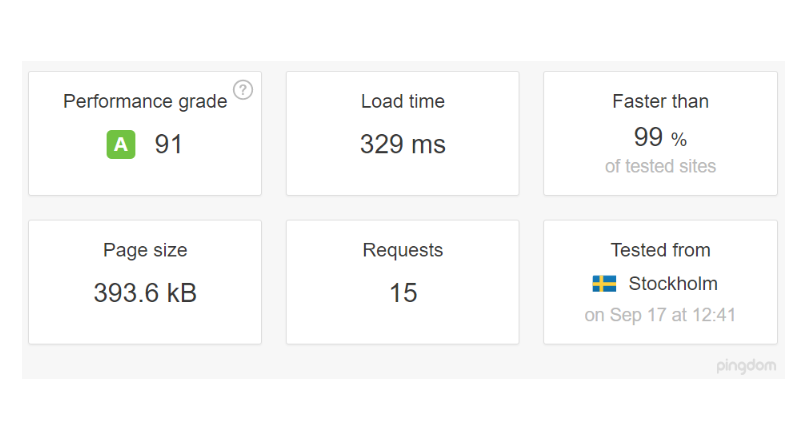
Task: Click the pingdom logo watermark
Action: 746,366
